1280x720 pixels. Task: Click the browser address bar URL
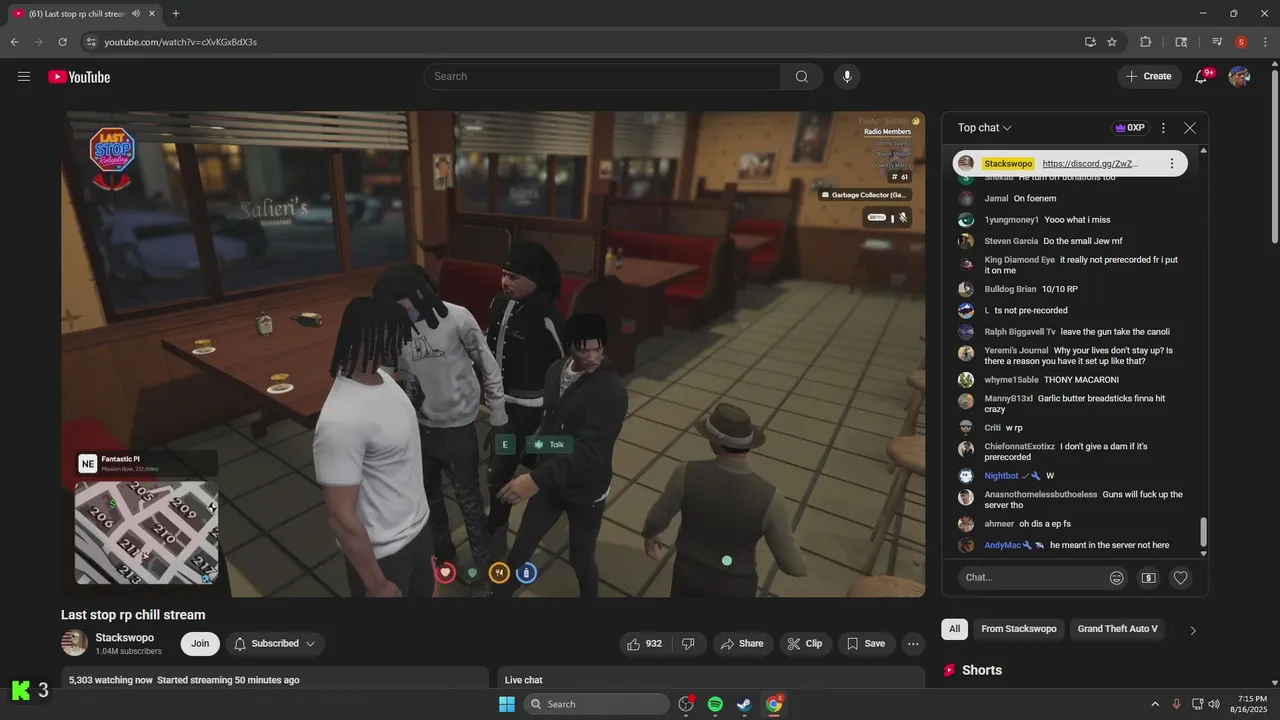[x=181, y=42]
